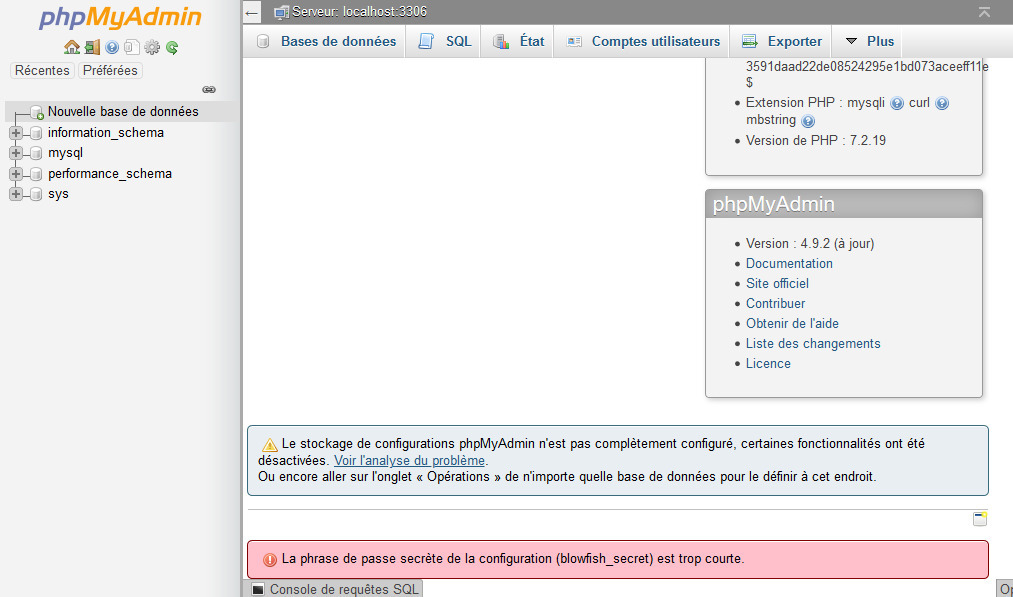
Task: Click the blowfish_secret error message text
Action: [513, 559]
